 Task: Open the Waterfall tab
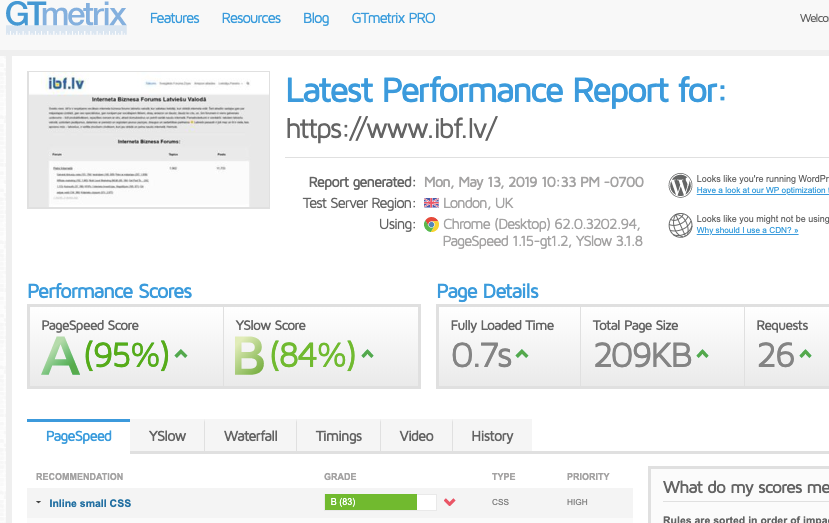pyautogui.click(x=250, y=436)
